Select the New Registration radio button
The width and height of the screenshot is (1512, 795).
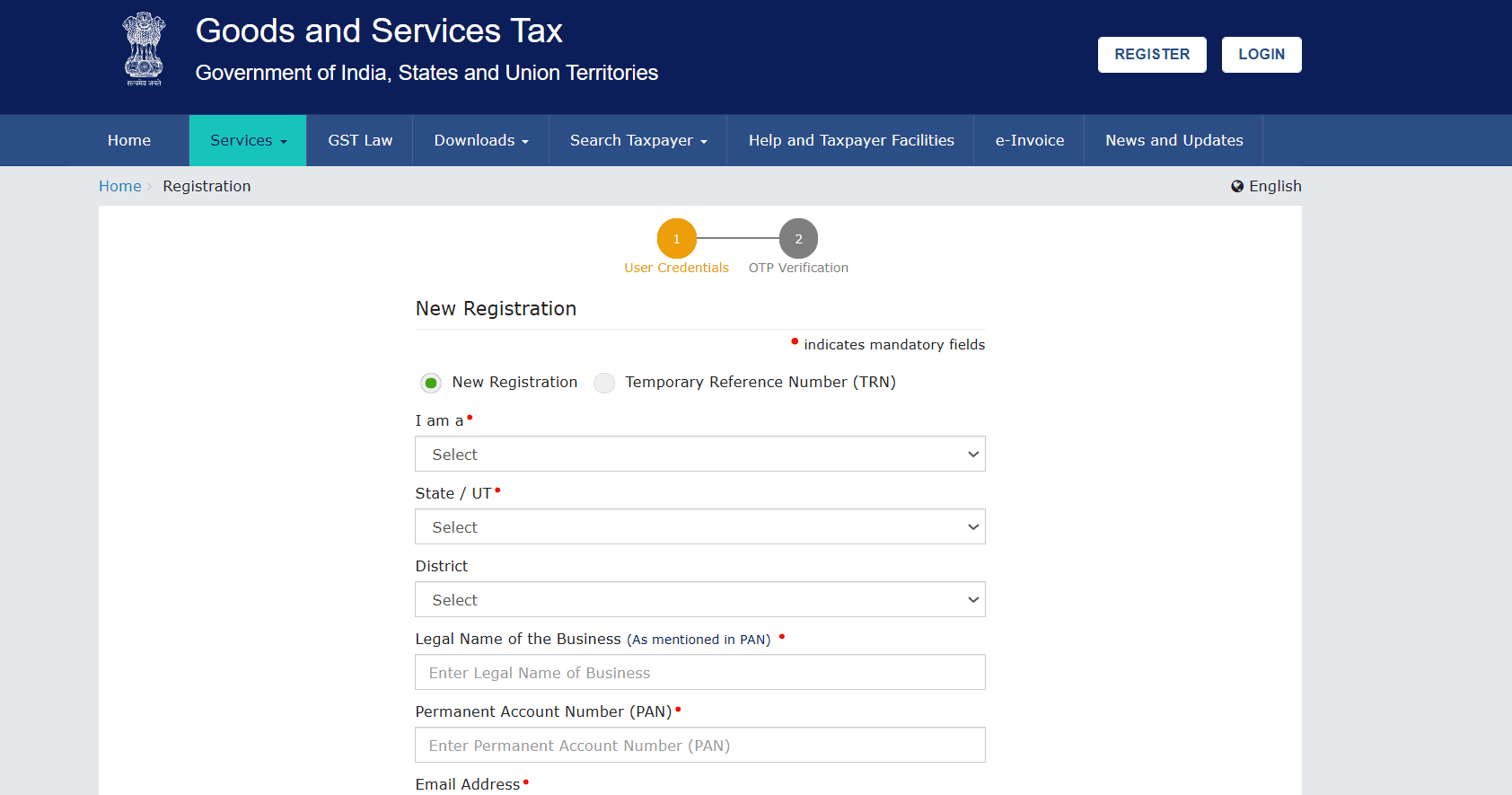click(x=431, y=384)
